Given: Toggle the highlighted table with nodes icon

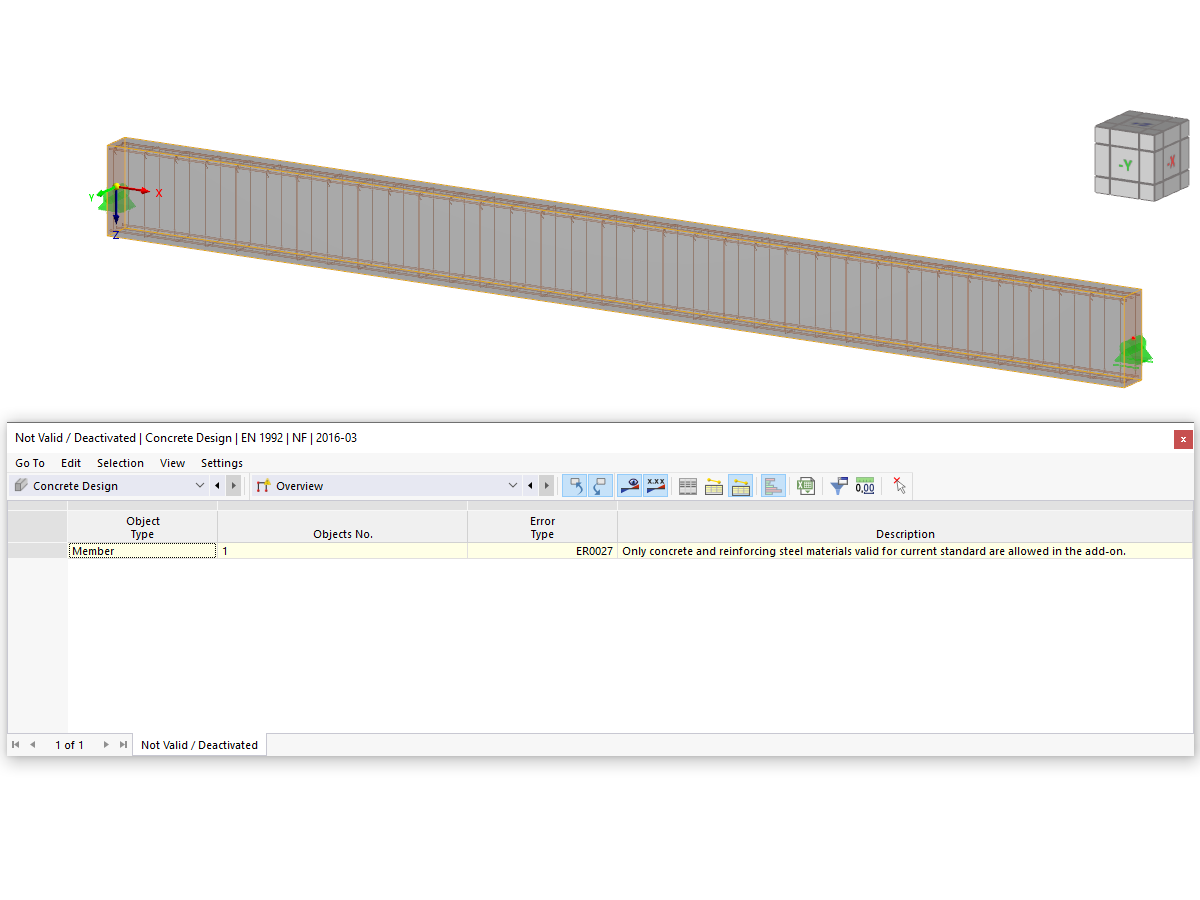Looking at the screenshot, I should pyautogui.click(x=740, y=485).
